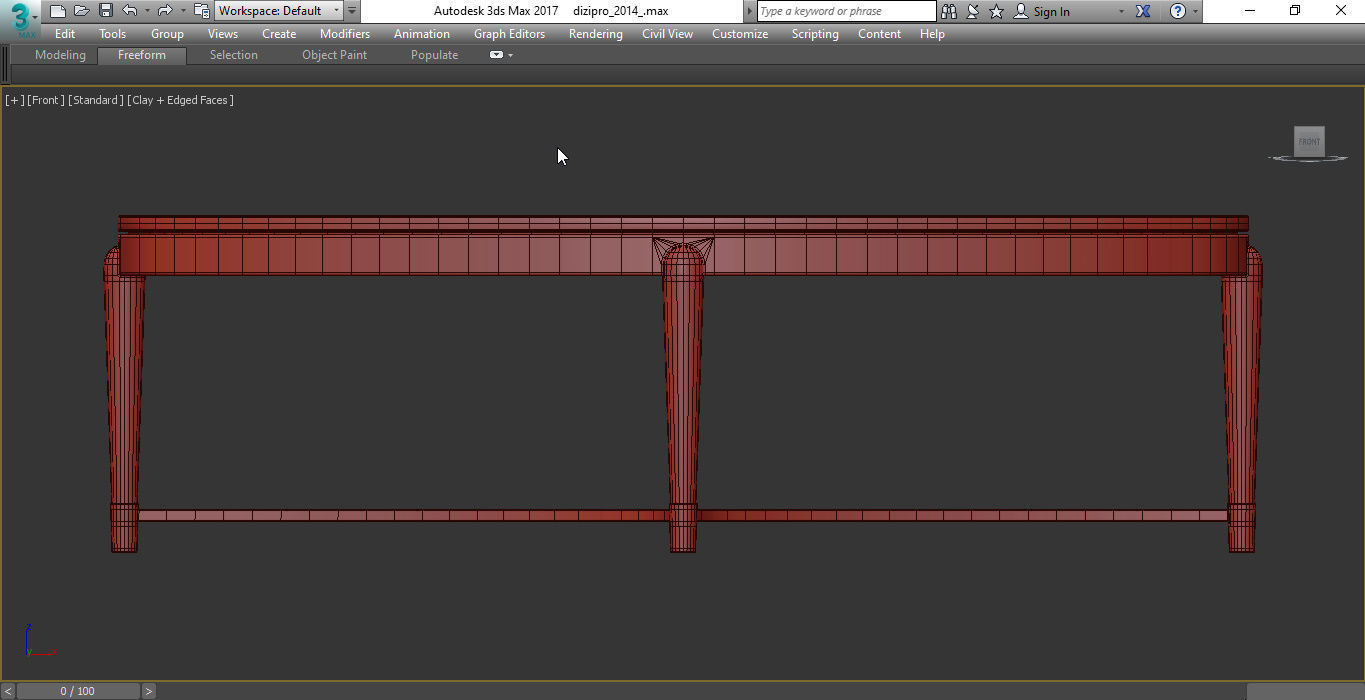The image size is (1365, 700).
Task: Click the ViewCube Front face
Action: click(x=1309, y=141)
